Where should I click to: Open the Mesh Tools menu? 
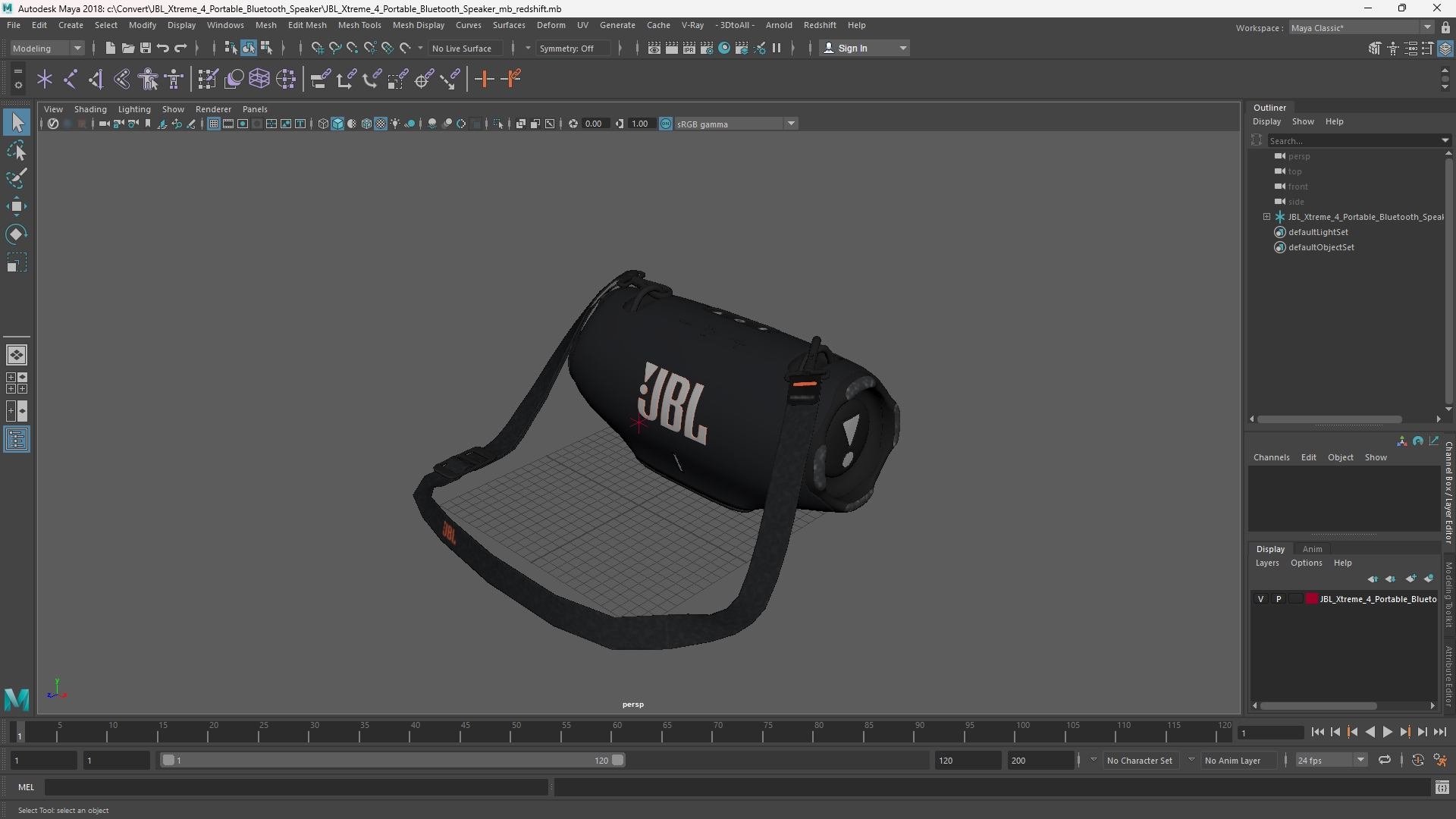(x=359, y=25)
